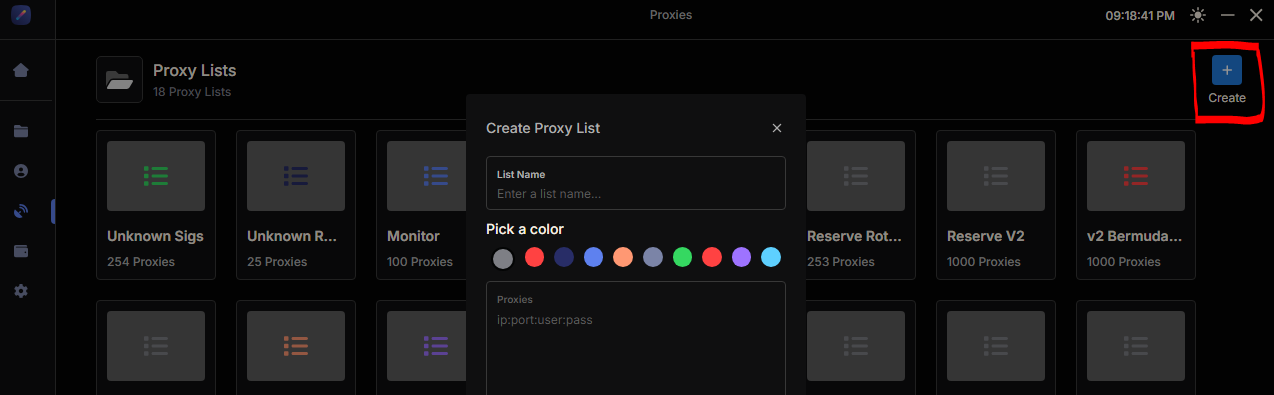Open the Unknown Sigs proxy list thumbnail
Viewport: 1274px width, 395px height.
pyautogui.click(x=156, y=176)
